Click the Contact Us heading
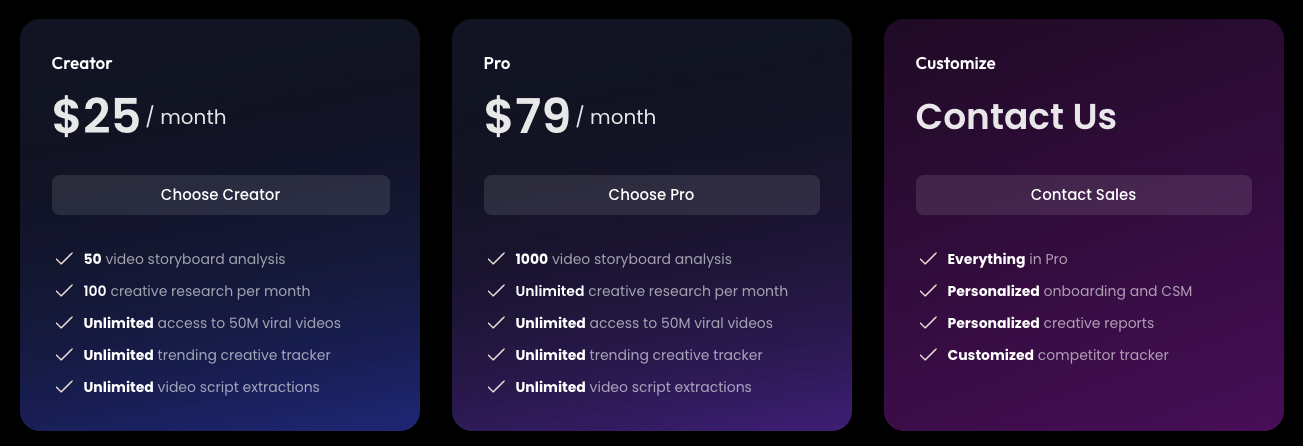The width and height of the screenshot is (1303, 446). (1015, 117)
